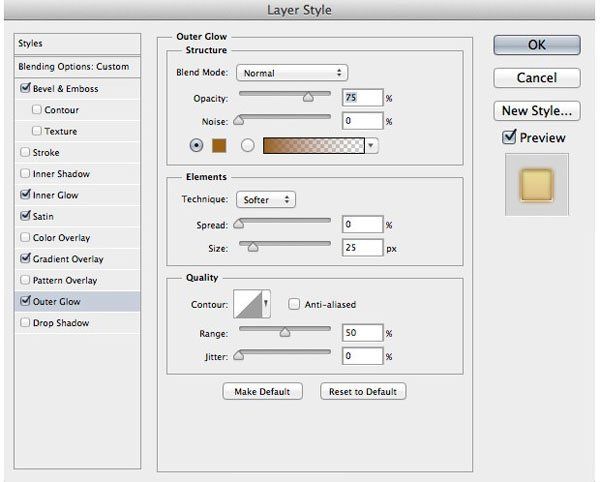
Task: Click the Opacity slider handle
Action: (308, 97)
